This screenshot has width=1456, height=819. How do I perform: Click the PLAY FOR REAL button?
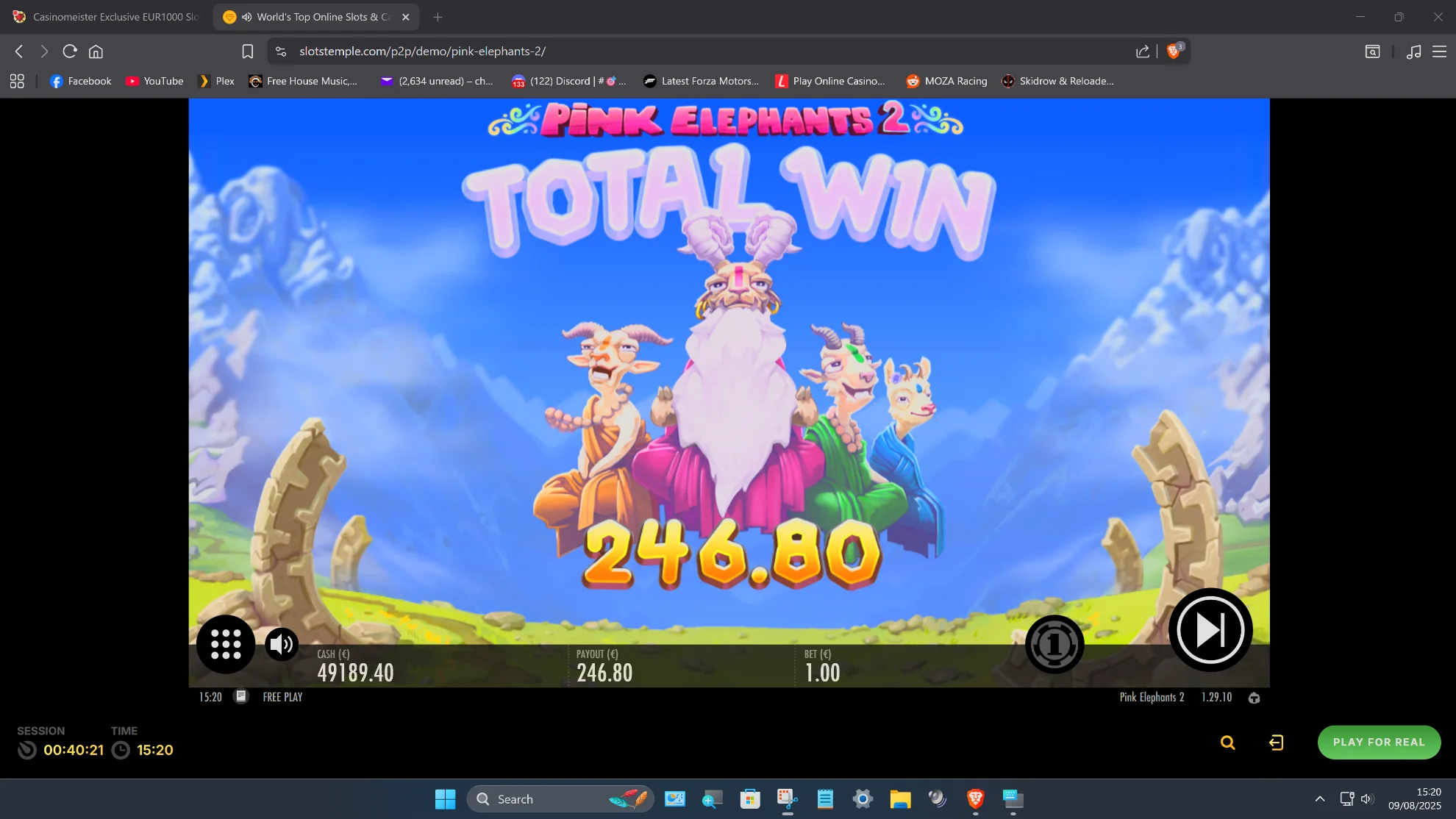coord(1379,742)
